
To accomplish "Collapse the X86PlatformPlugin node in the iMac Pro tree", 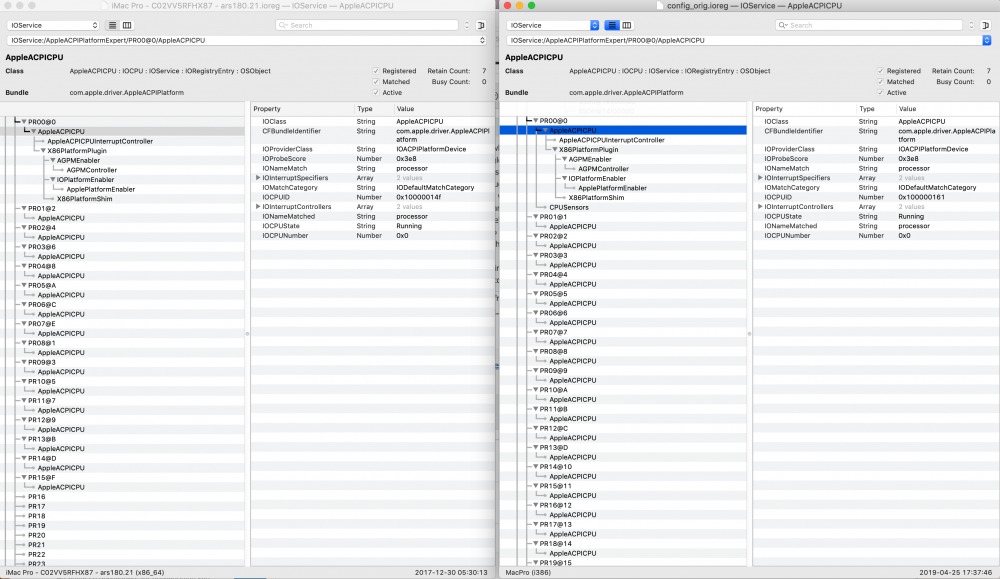I will tap(43, 151).
